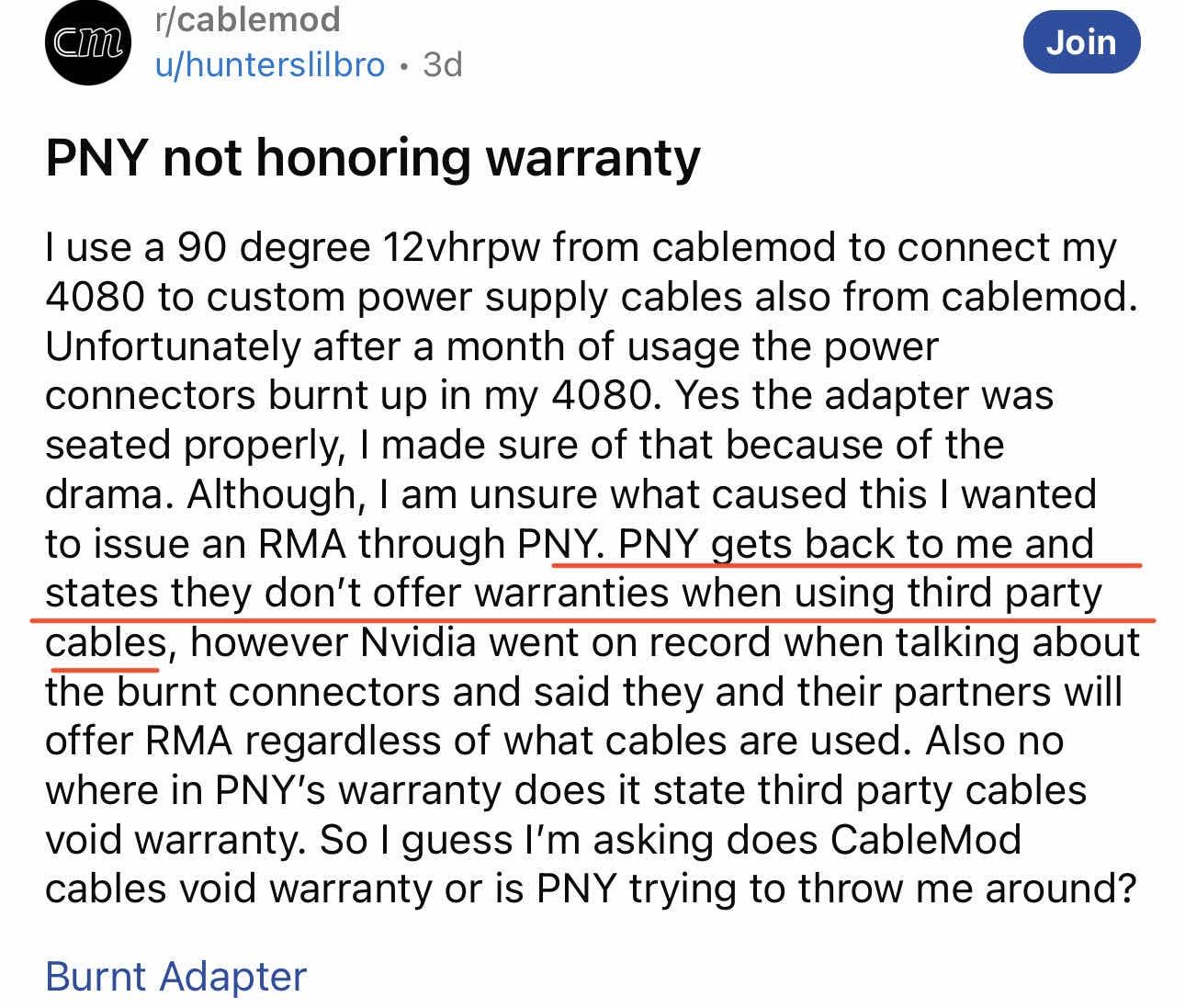Click the word 'Nvidia' in the post
The image size is (1185, 1008).
pos(418,642)
